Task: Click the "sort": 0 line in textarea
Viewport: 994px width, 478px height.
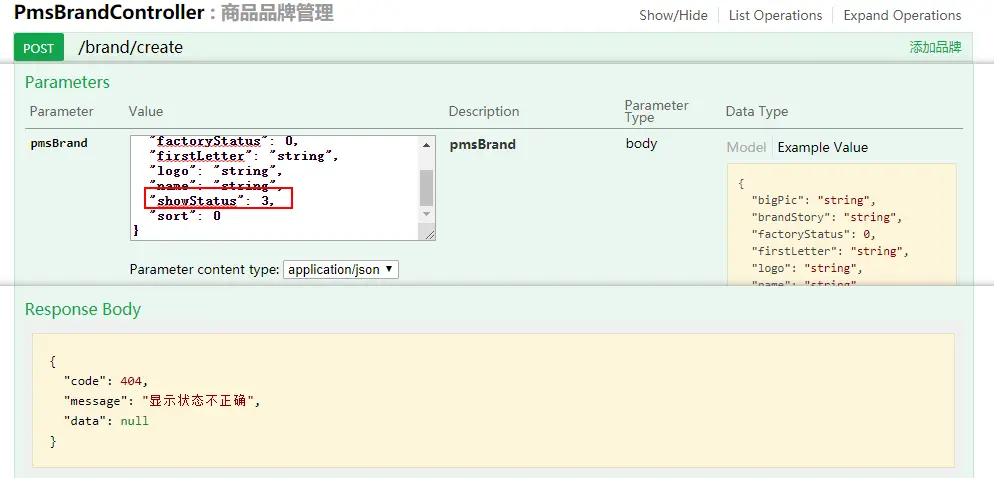Action: pos(184,216)
